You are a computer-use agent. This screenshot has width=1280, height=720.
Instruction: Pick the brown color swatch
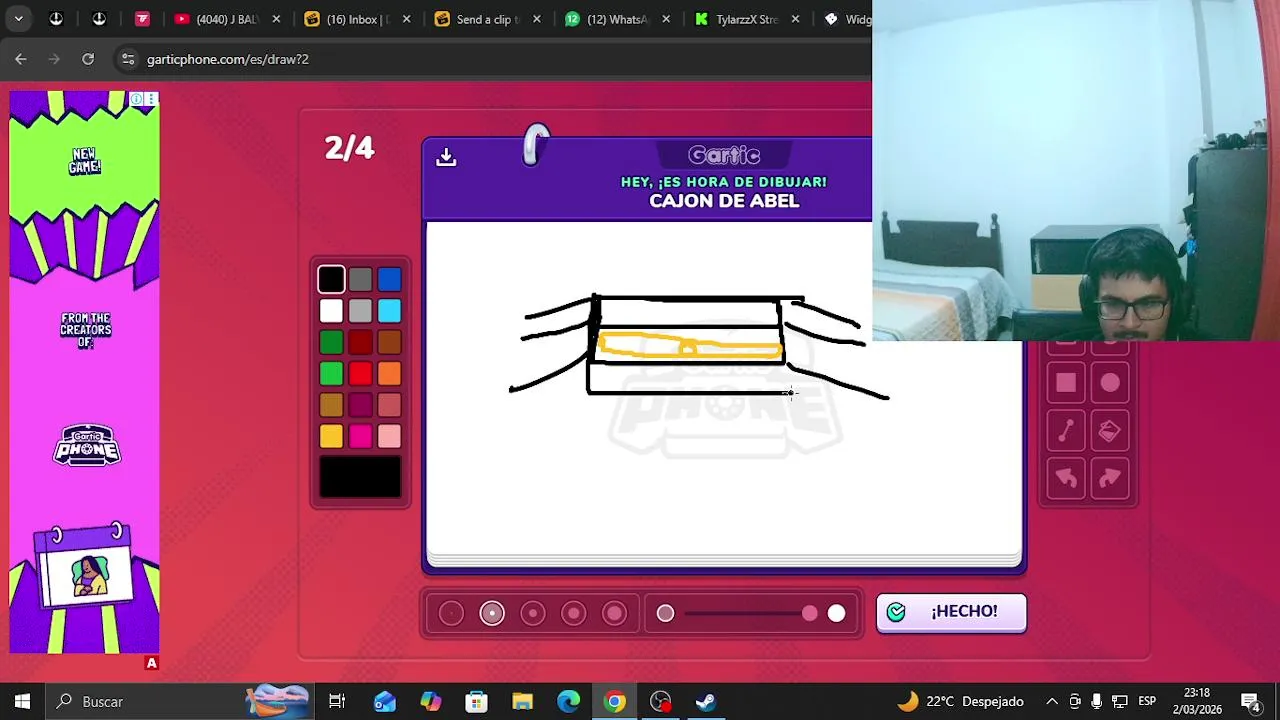coord(389,342)
